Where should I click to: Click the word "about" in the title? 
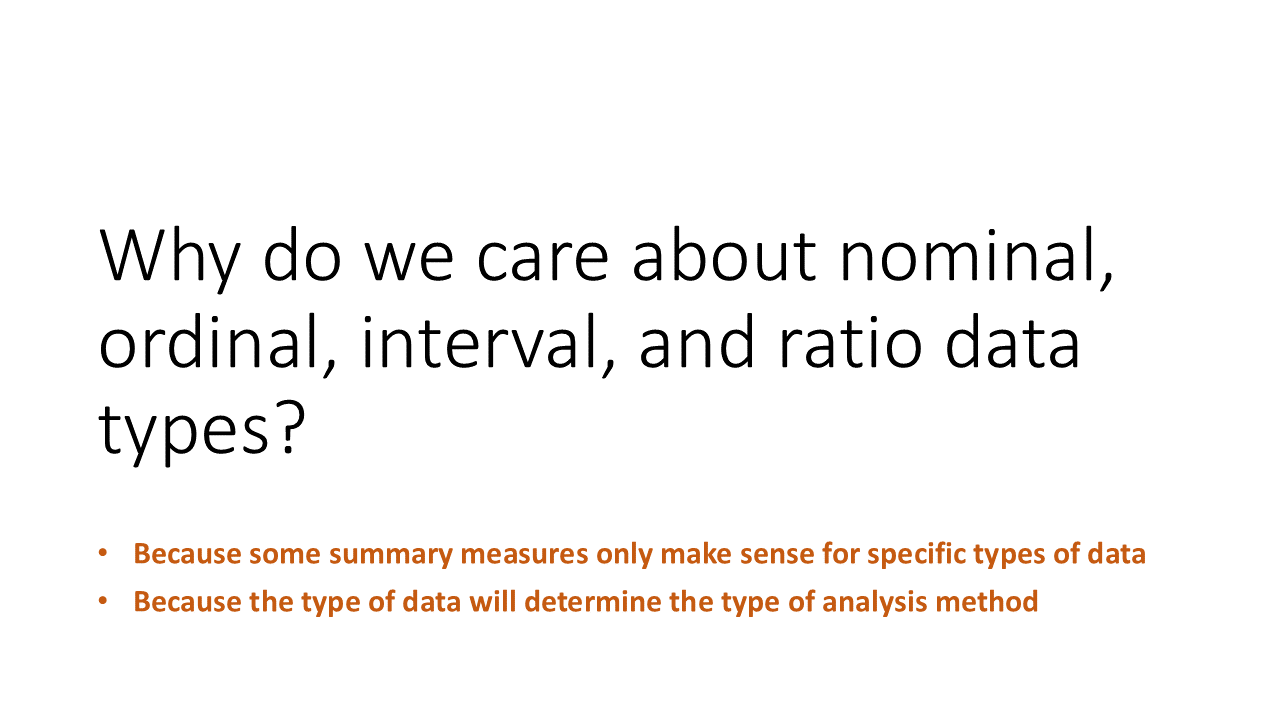coord(724,257)
